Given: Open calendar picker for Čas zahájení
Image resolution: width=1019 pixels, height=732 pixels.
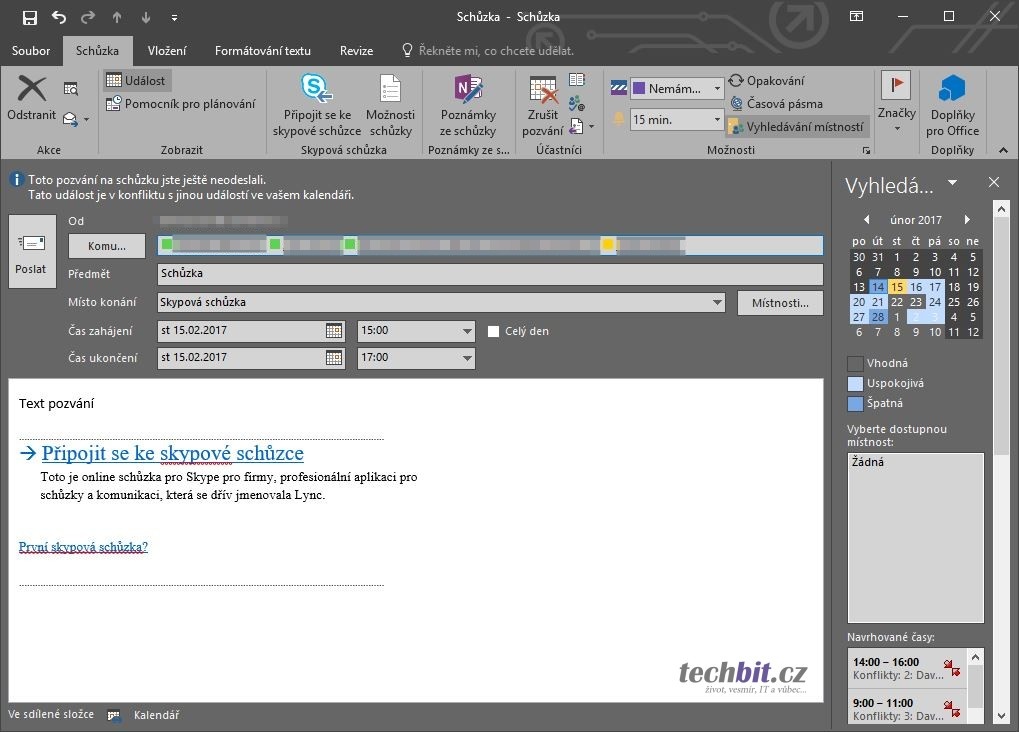Looking at the screenshot, I should 334,331.
